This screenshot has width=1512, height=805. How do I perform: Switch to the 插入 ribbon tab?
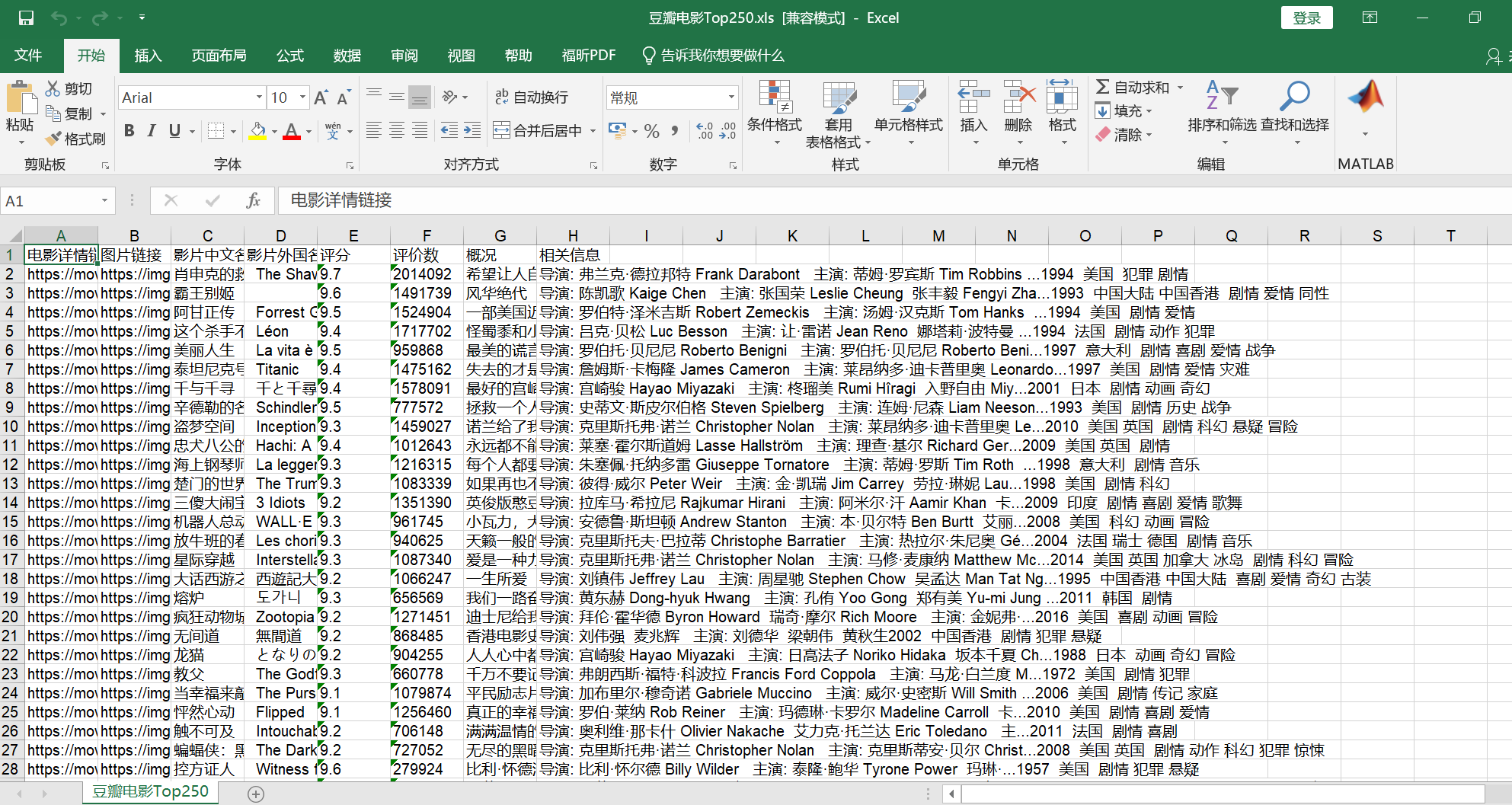tap(147, 55)
